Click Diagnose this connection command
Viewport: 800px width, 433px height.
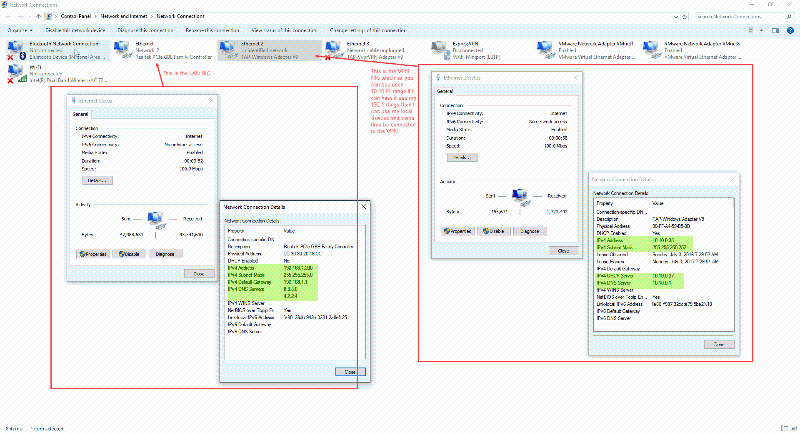[145, 30]
